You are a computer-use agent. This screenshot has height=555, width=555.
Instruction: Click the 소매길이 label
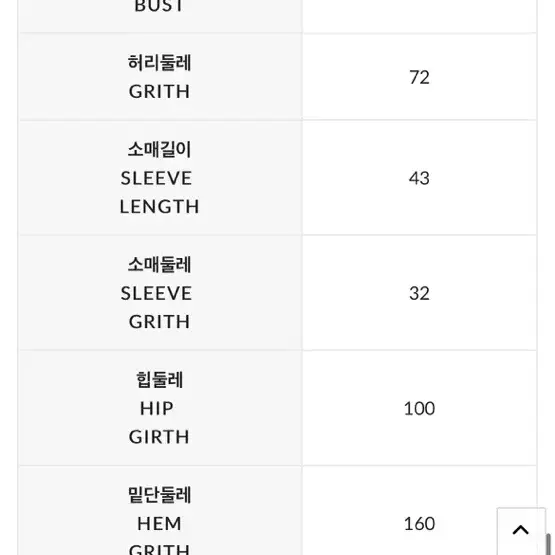(x=159, y=149)
